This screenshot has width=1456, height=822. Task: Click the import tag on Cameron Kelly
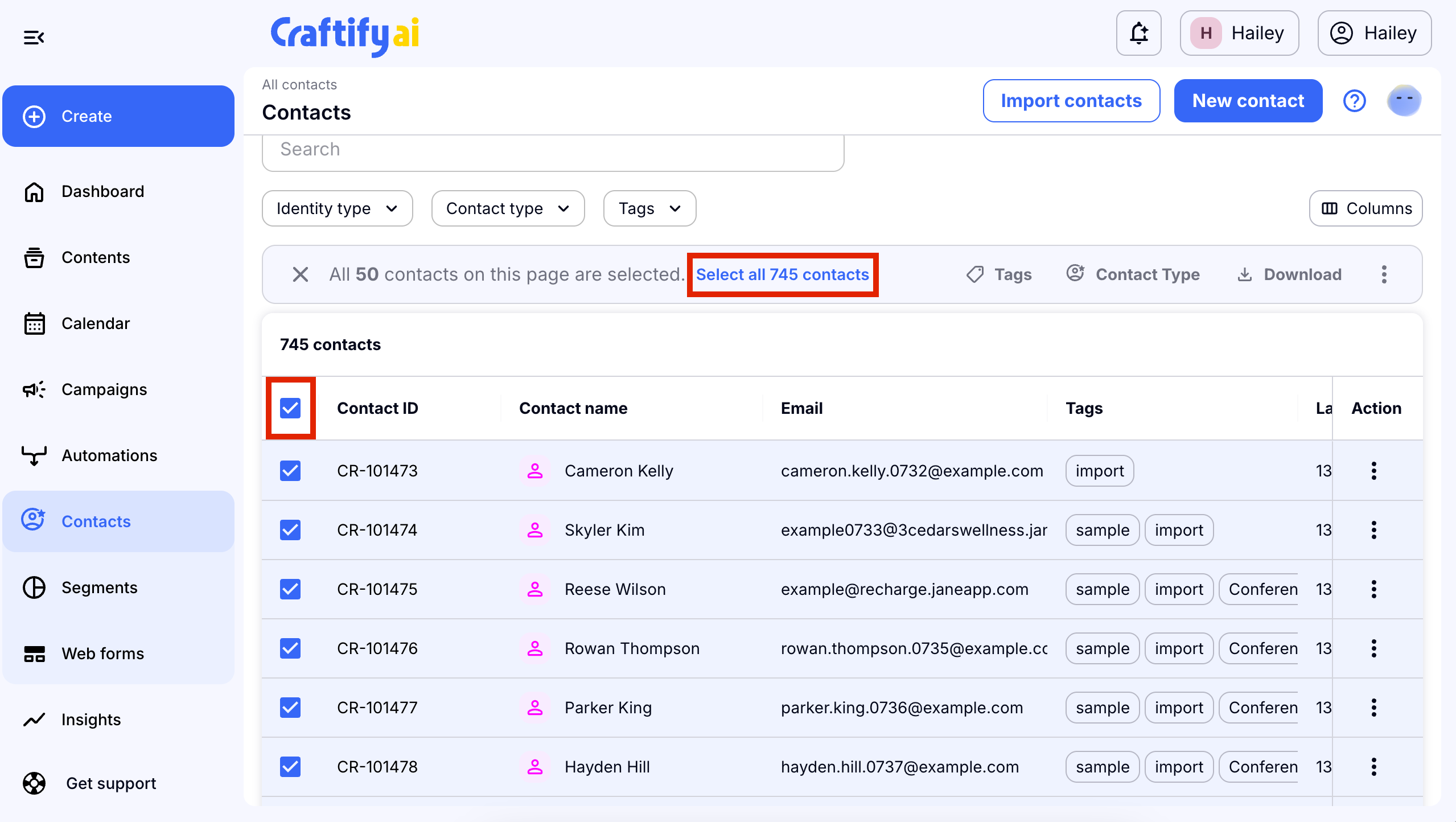point(1099,471)
